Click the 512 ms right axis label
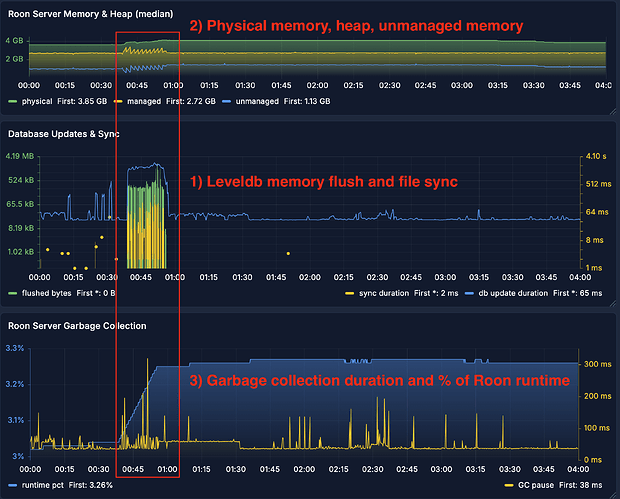 (598, 184)
